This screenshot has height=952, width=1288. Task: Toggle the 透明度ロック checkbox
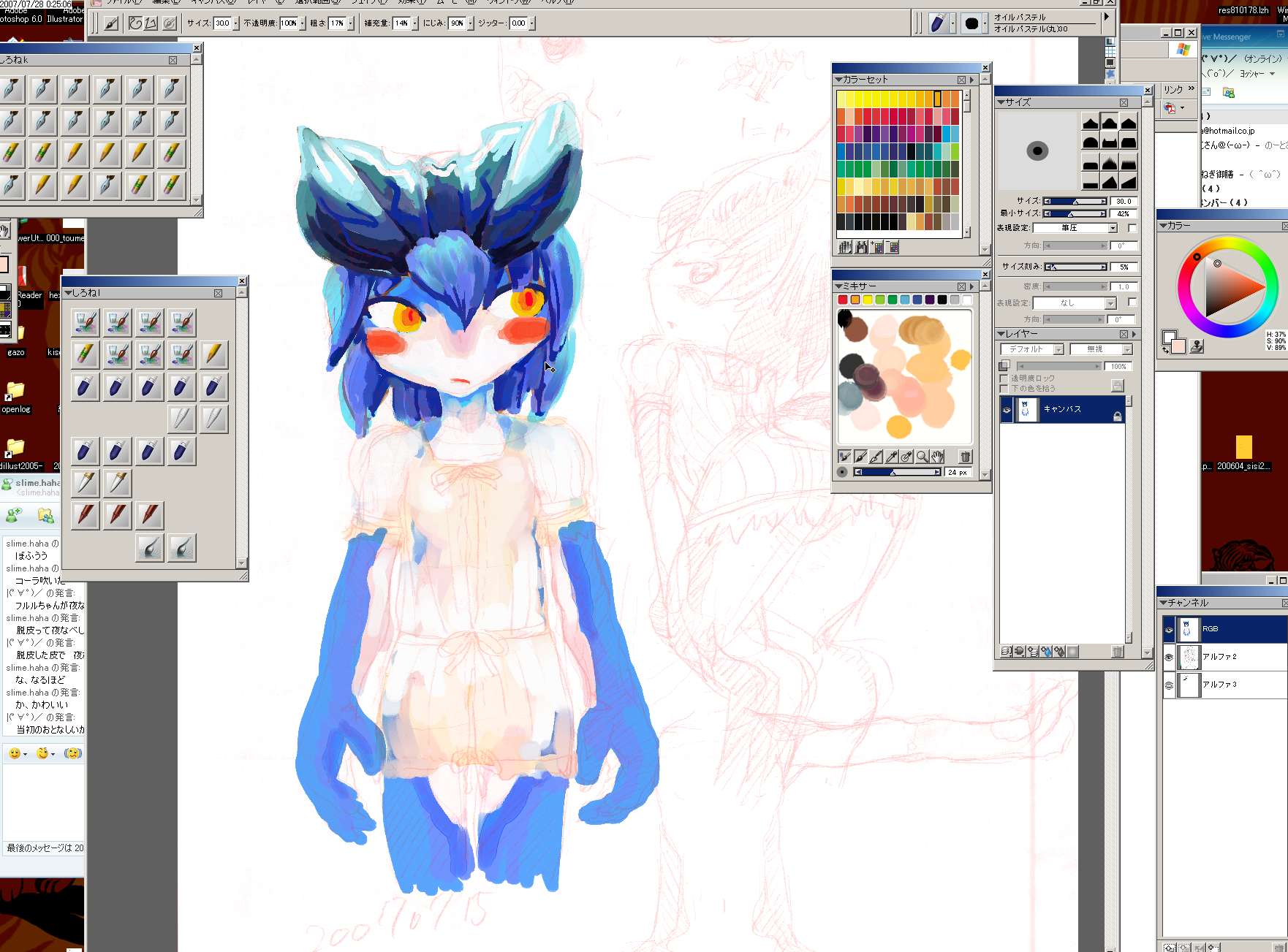point(1004,378)
